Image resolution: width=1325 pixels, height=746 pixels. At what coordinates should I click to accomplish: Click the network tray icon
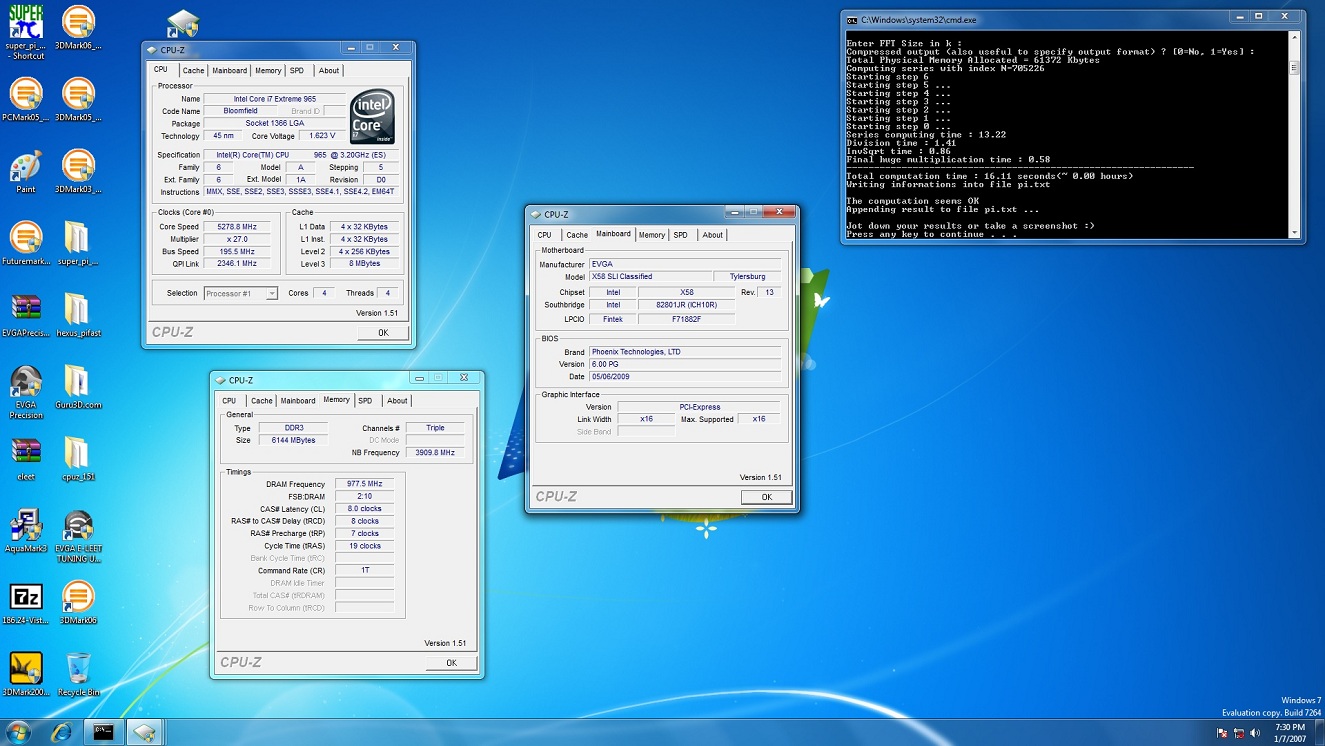coord(1240,733)
